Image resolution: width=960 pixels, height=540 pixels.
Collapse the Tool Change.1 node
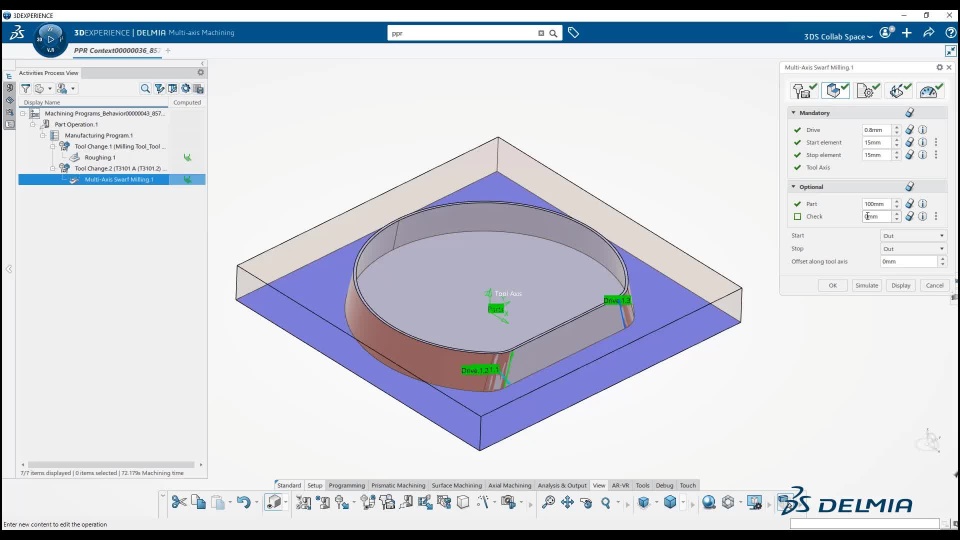coord(53,146)
